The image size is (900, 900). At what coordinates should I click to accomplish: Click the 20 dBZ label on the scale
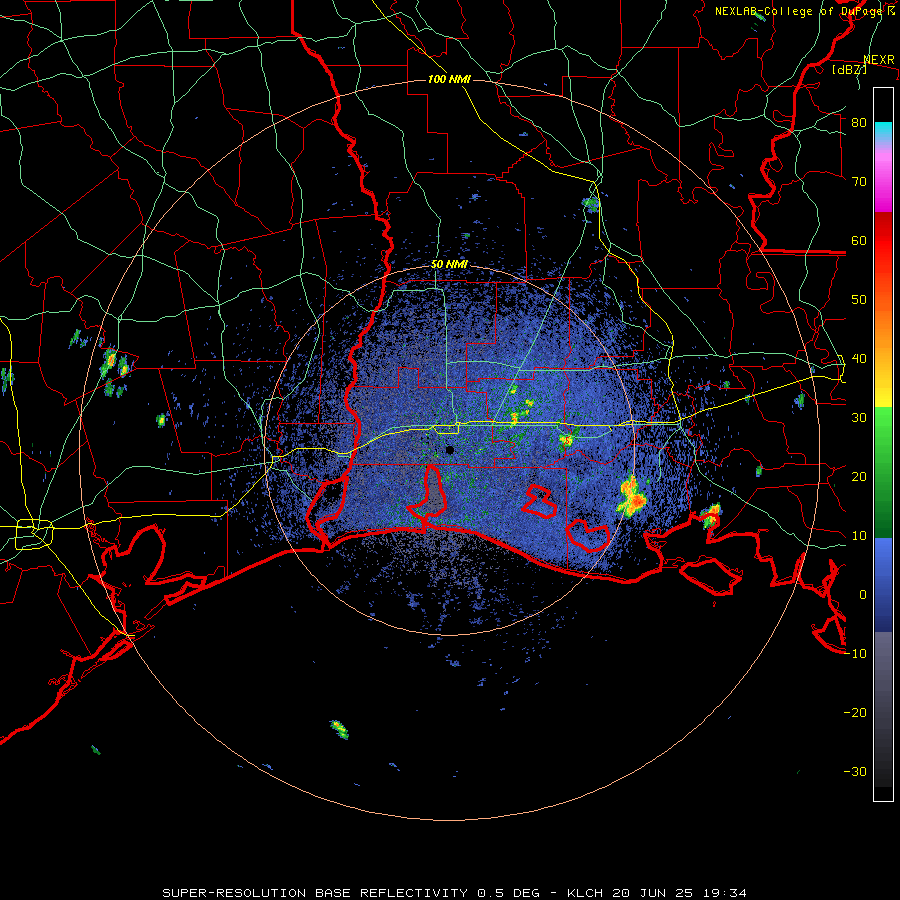(859, 477)
